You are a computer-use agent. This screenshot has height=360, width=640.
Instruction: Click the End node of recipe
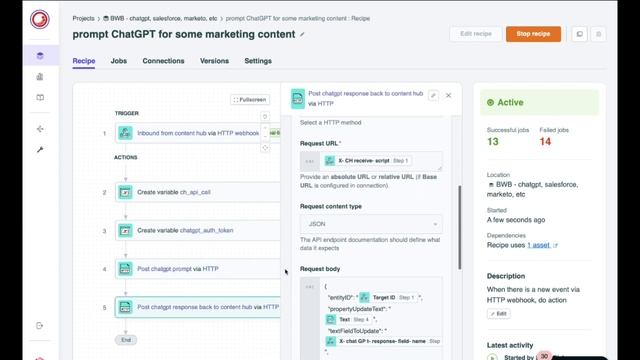[x=126, y=340]
